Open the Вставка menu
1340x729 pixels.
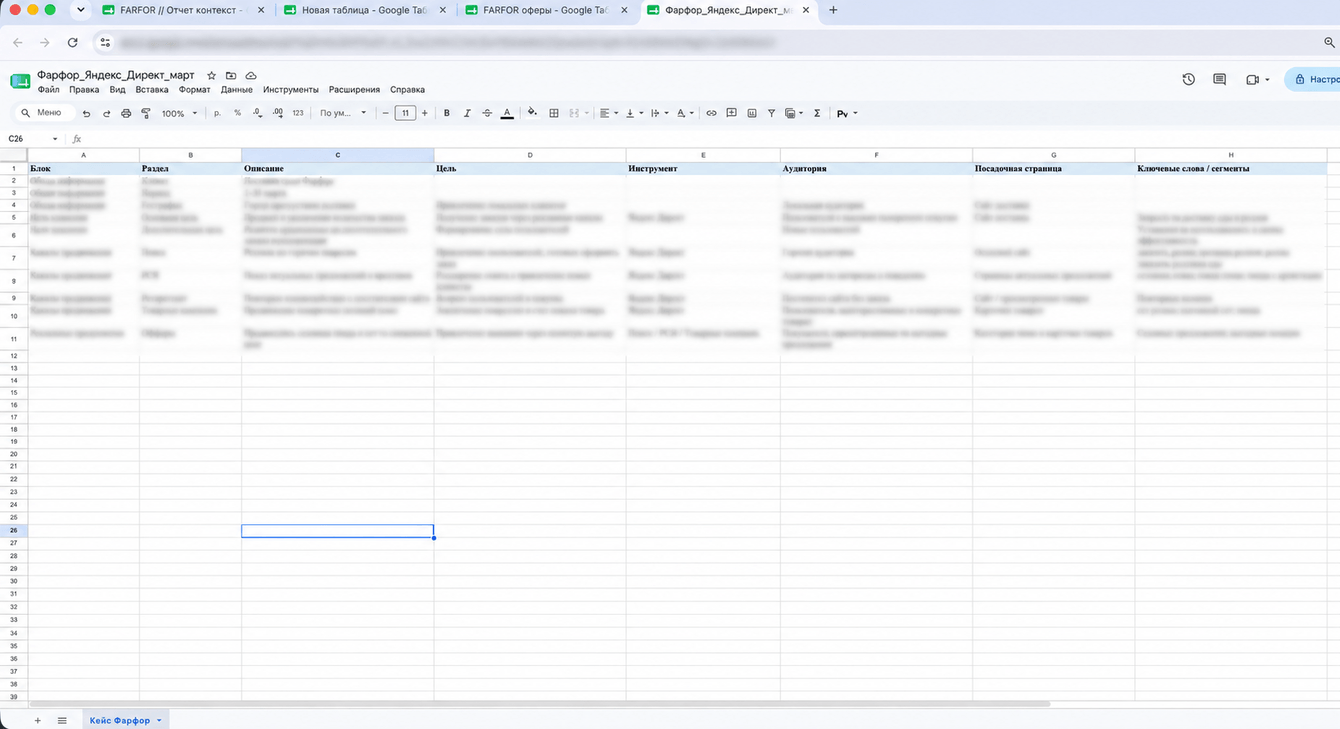tap(152, 90)
